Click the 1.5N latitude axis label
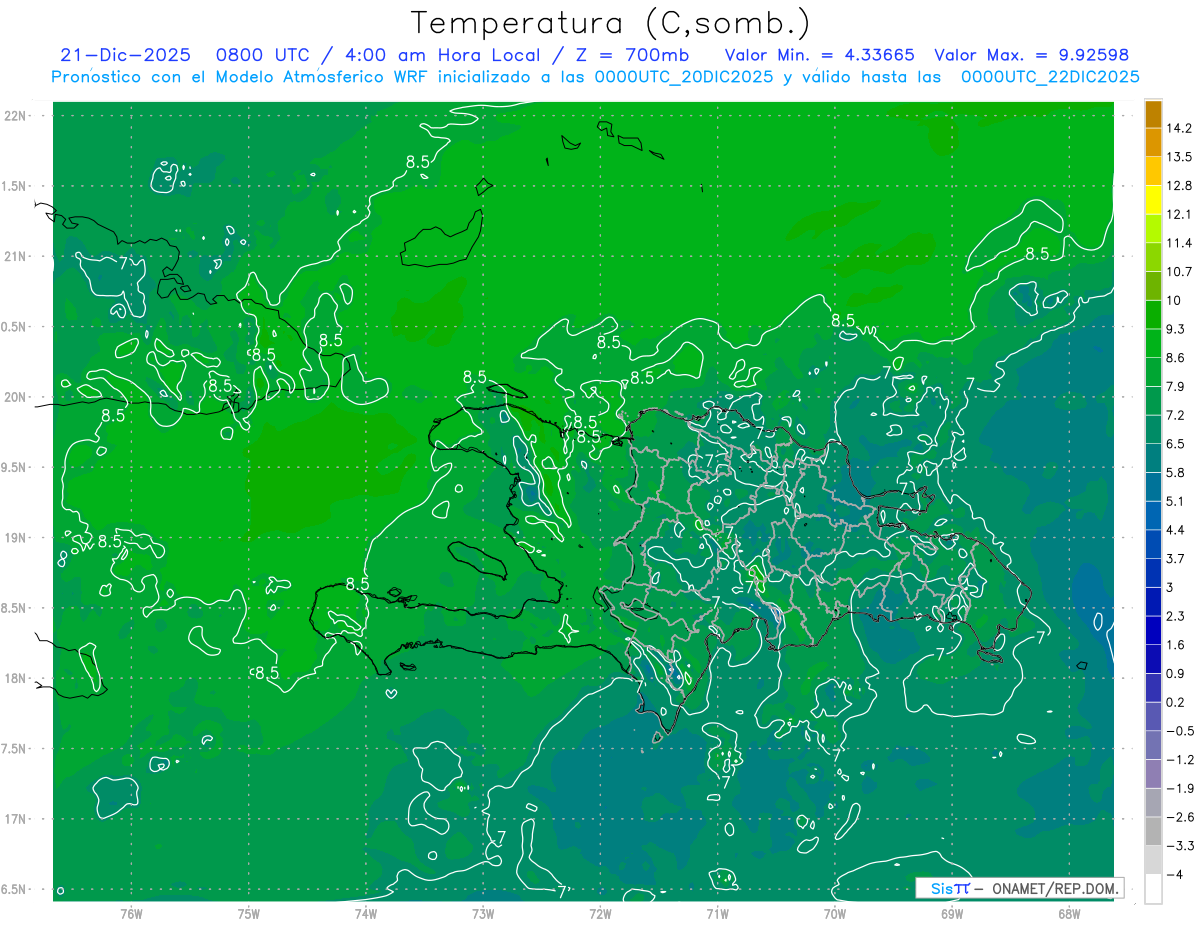 [14, 186]
